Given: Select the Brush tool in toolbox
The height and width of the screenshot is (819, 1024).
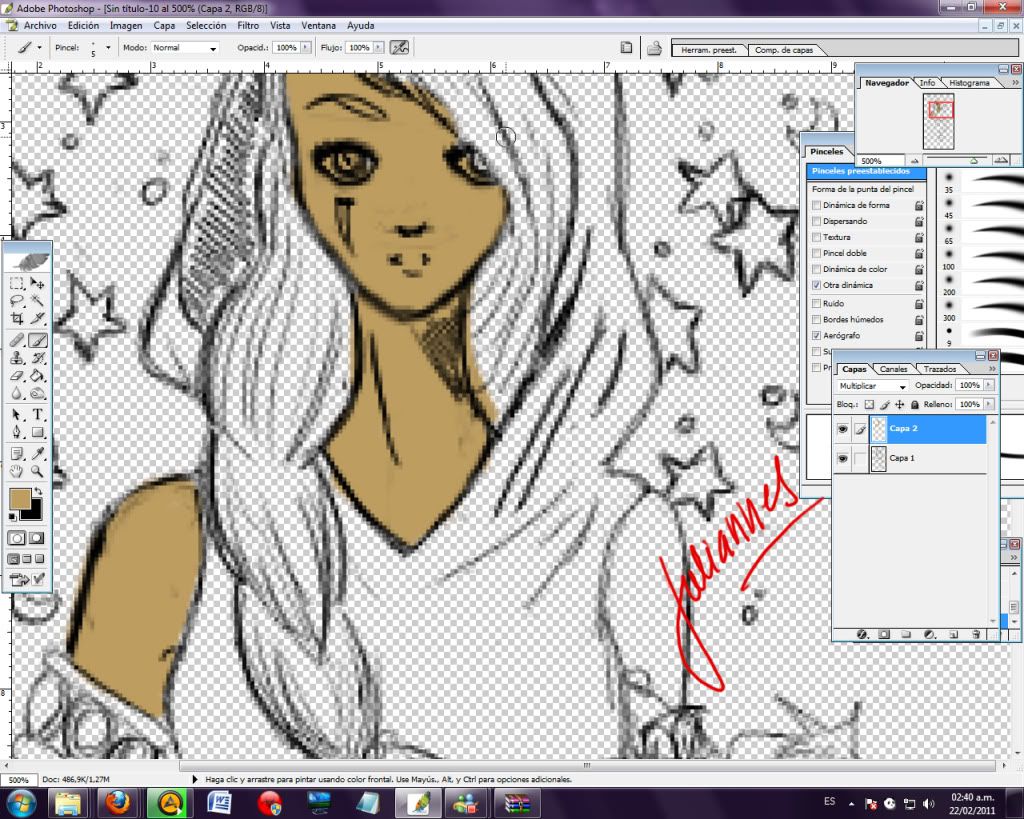Looking at the screenshot, I should click(38, 340).
